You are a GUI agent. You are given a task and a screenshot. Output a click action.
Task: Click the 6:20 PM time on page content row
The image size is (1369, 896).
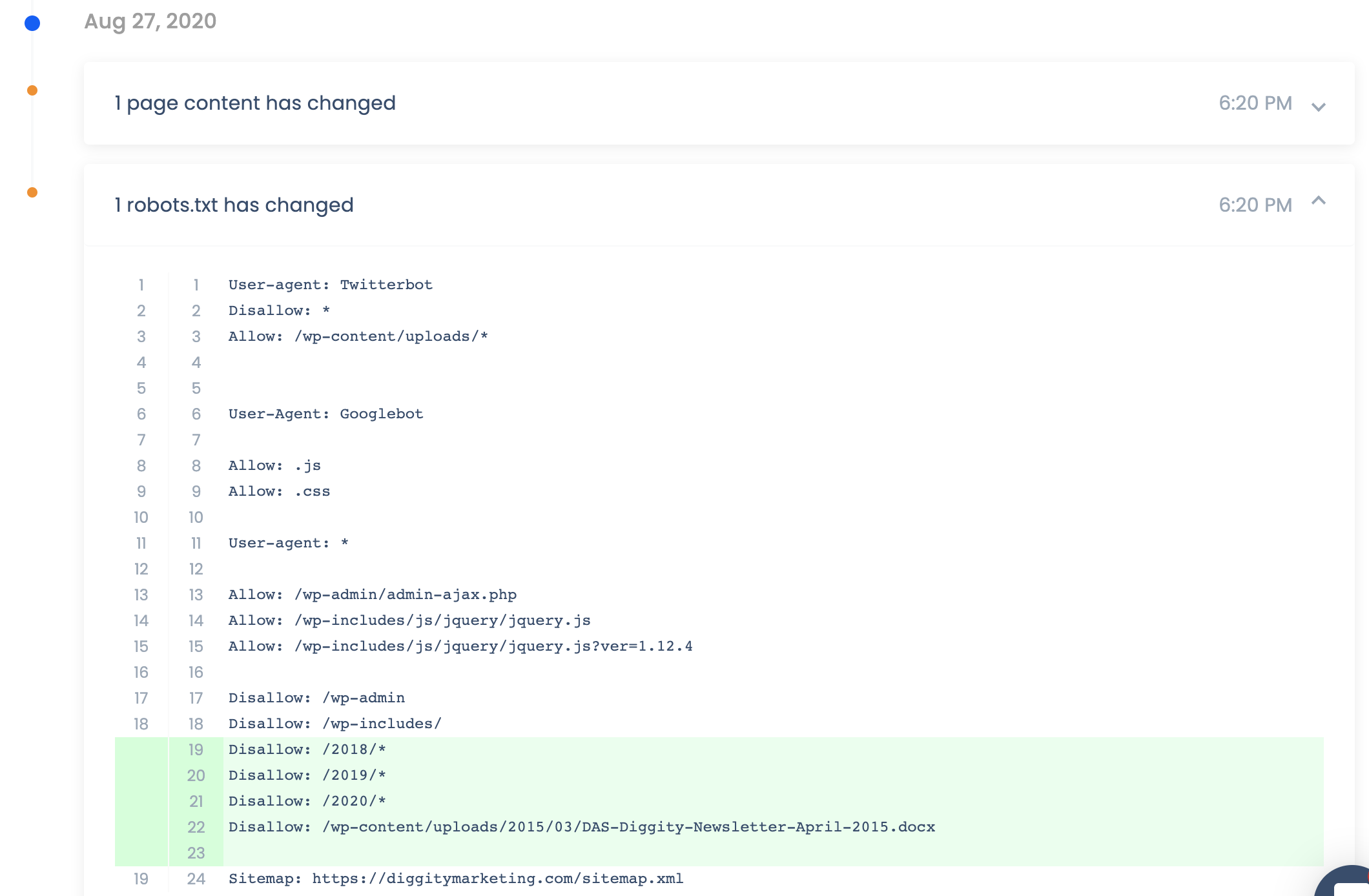1255,103
